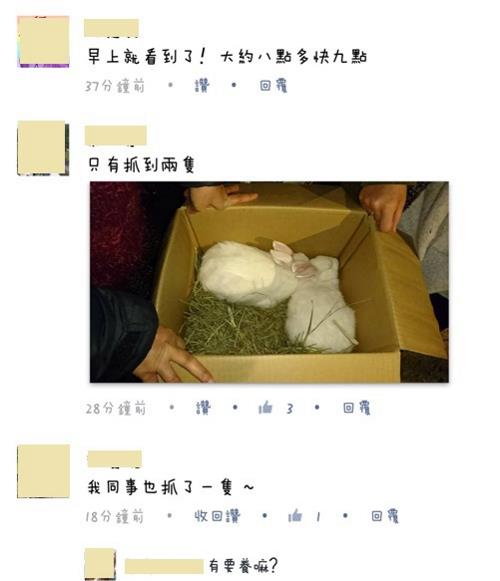Open avatar beside 我同事也抓了一隻 comment
The image size is (500, 581).
click(x=43, y=471)
